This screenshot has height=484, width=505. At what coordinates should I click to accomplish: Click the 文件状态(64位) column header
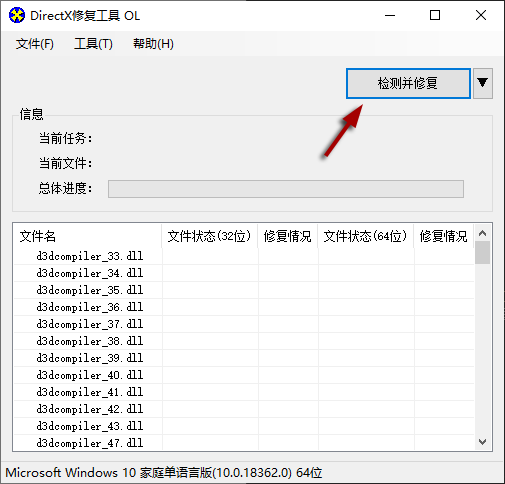click(x=366, y=236)
